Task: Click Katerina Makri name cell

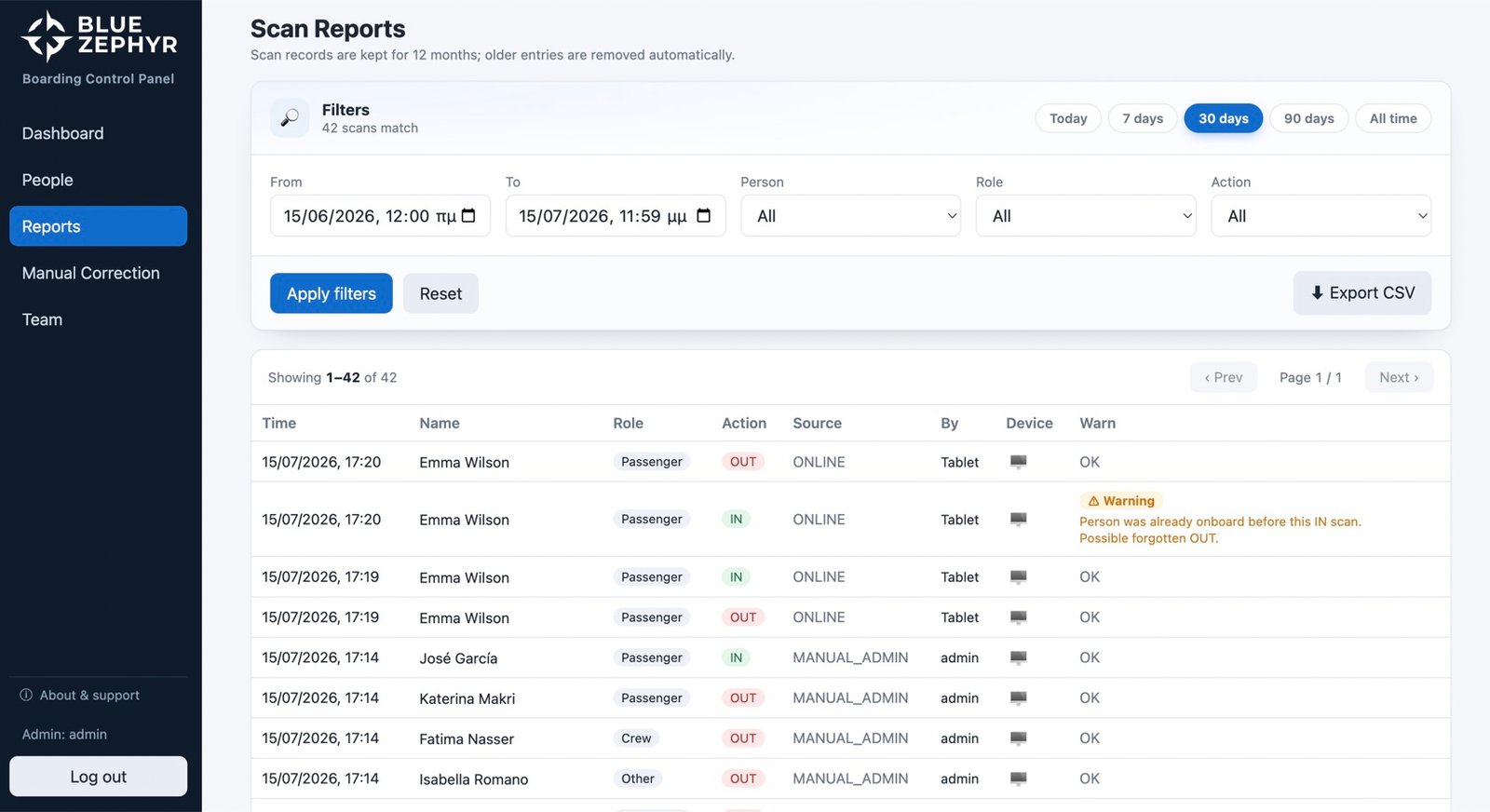Action: [467, 698]
